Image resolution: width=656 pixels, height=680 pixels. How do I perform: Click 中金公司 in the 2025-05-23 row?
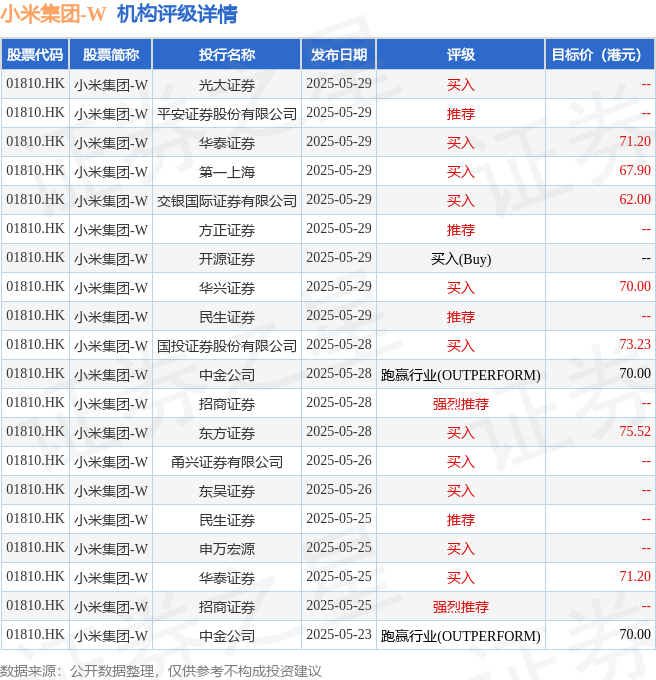[x=227, y=636]
